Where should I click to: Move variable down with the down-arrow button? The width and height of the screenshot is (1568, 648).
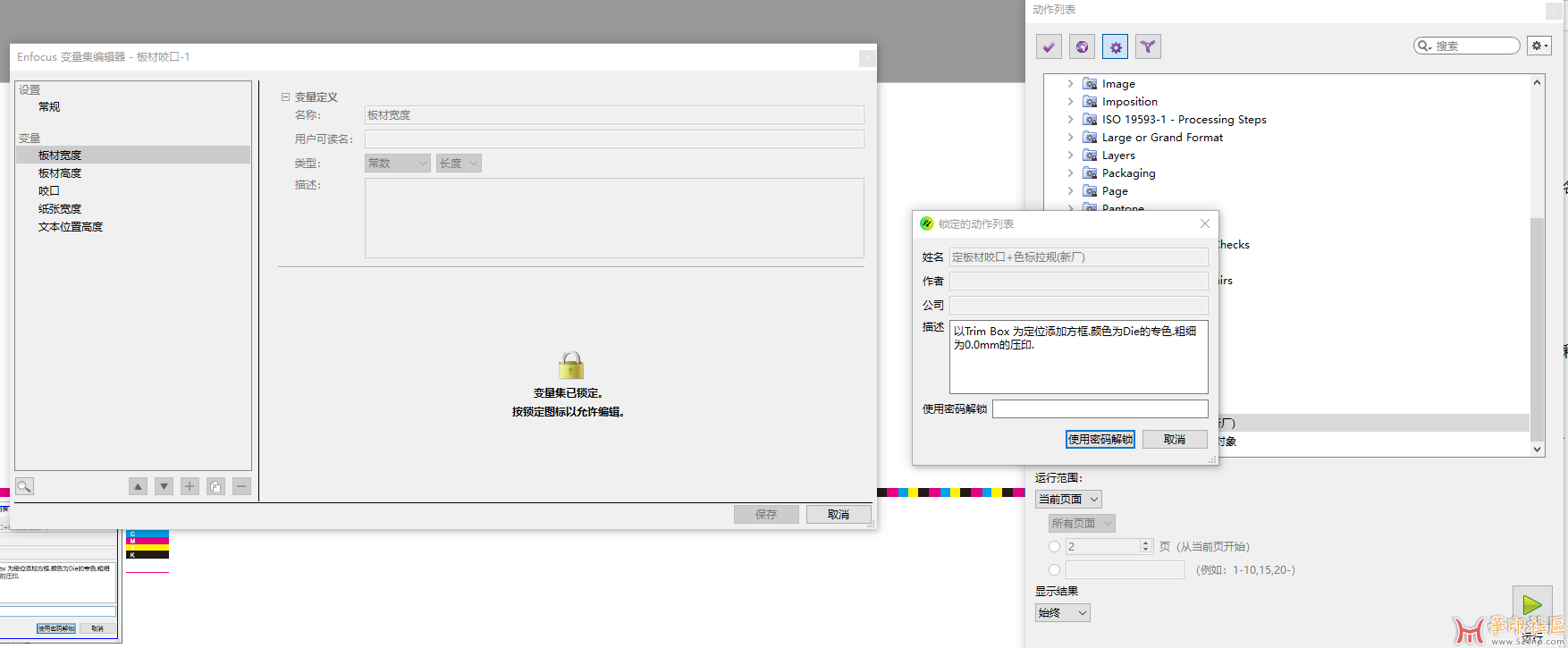tap(164, 486)
